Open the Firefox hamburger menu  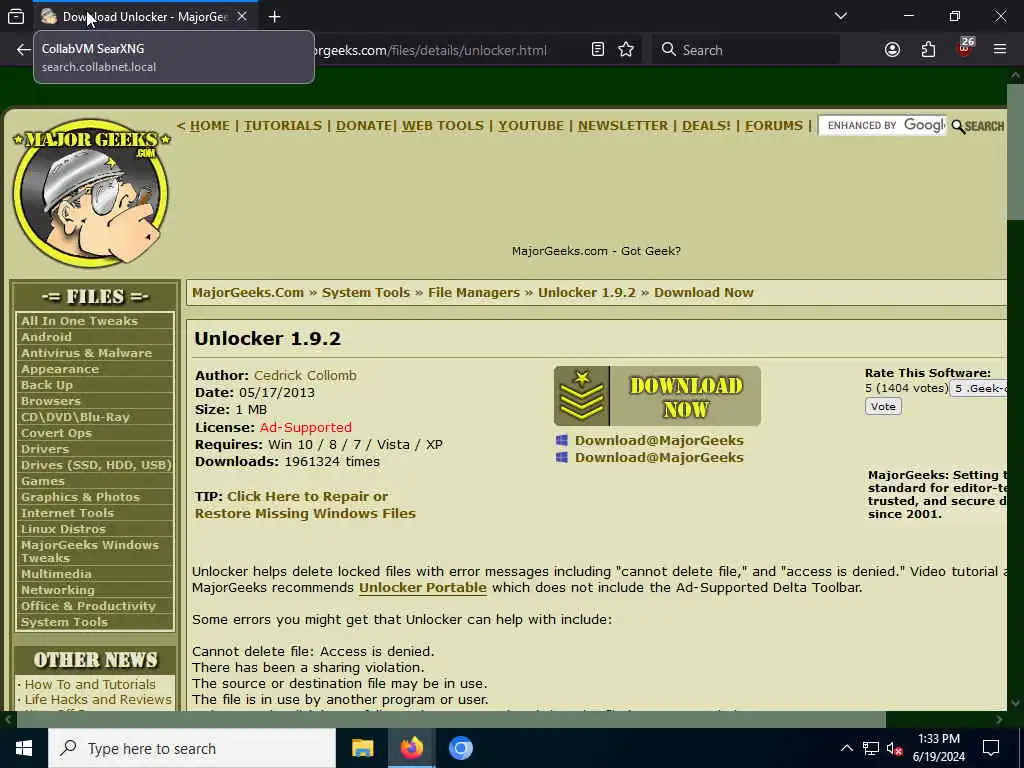[1000, 50]
